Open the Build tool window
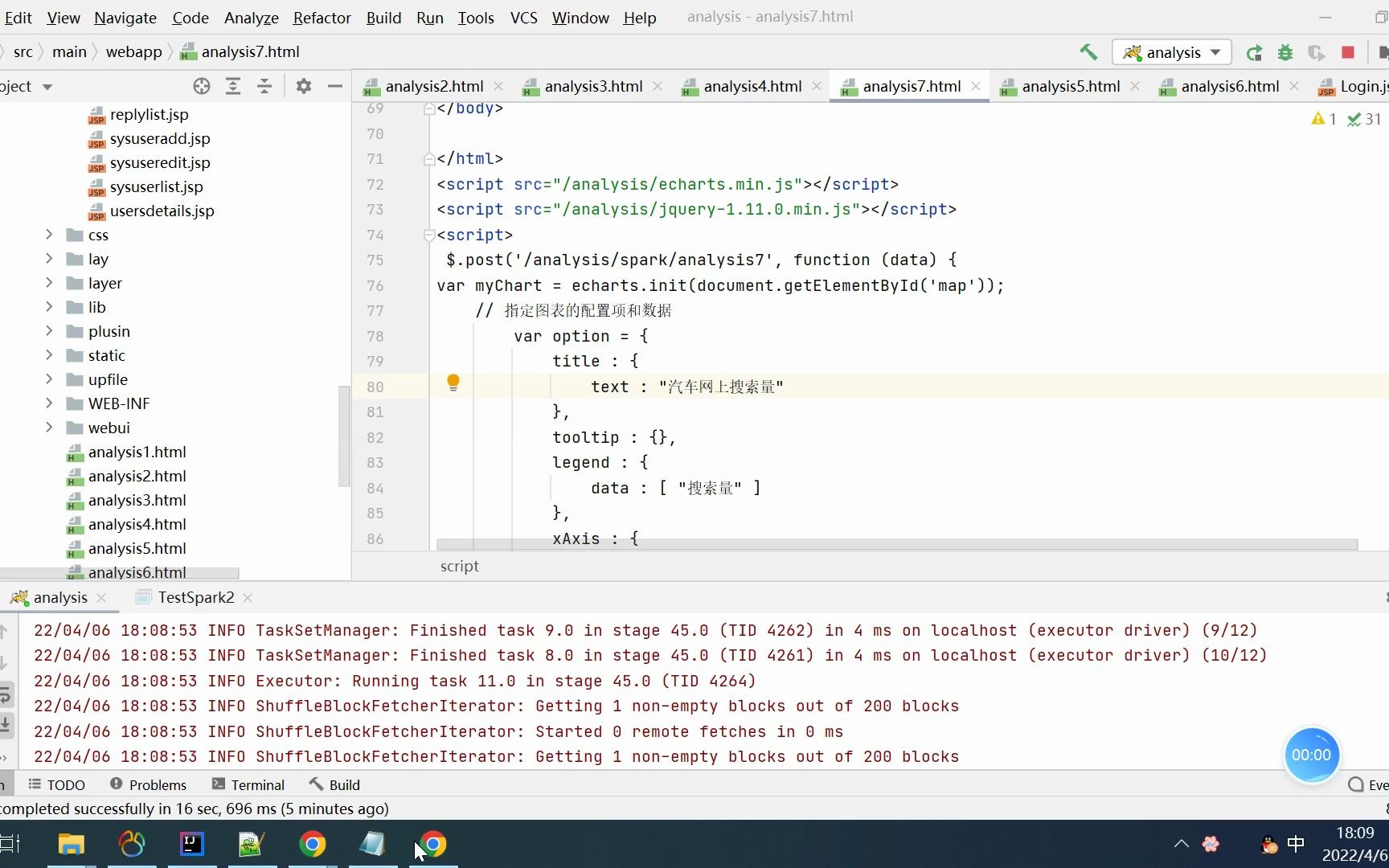Image resolution: width=1389 pixels, height=868 pixels. [x=334, y=784]
